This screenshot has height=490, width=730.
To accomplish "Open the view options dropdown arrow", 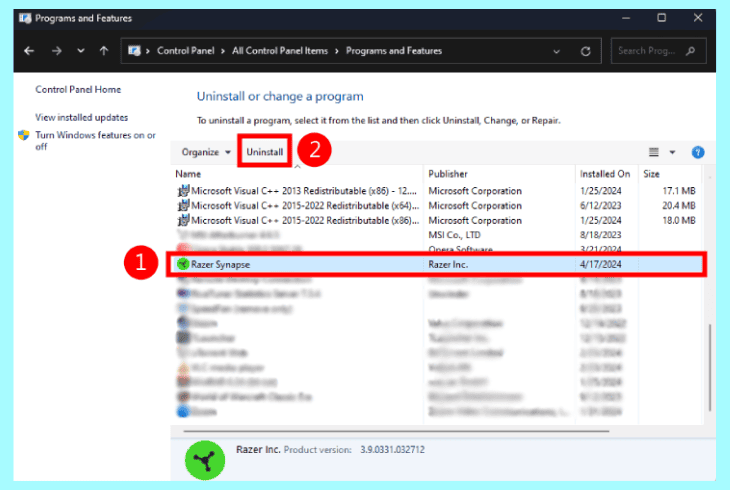I will (x=672, y=152).
